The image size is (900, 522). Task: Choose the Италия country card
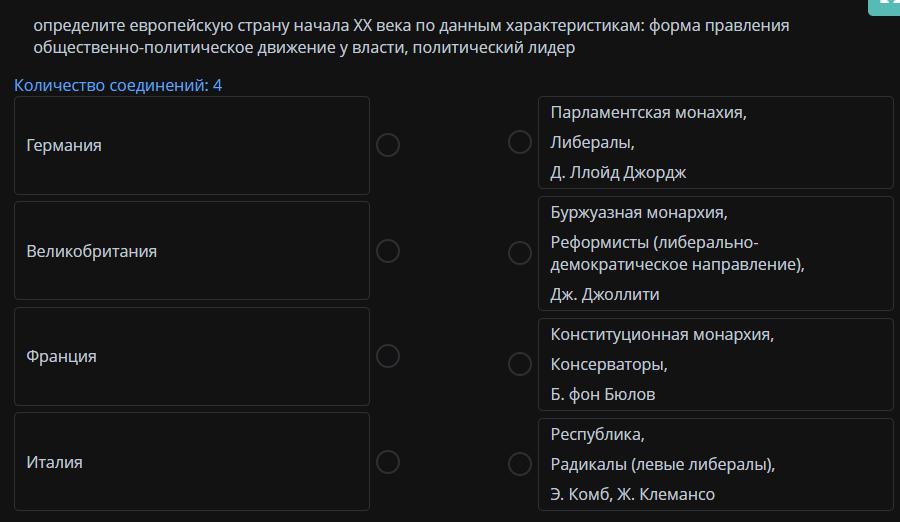[x=191, y=462]
